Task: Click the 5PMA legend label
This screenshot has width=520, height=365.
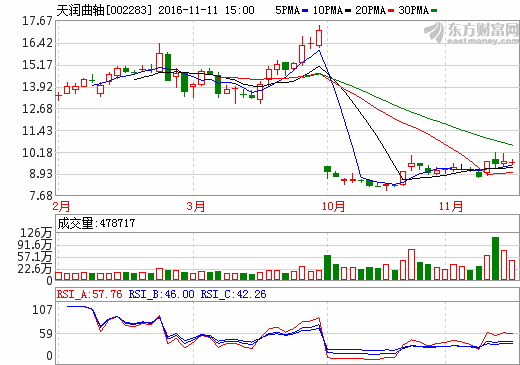Action: click(x=288, y=10)
